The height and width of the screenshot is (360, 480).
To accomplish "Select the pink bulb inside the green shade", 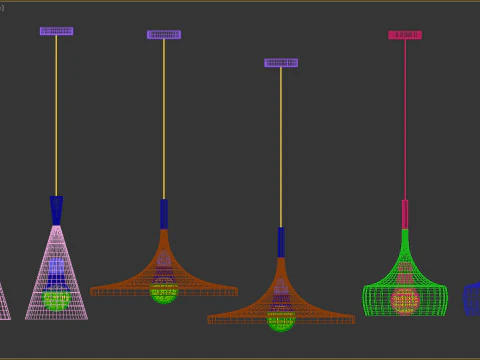I will coord(405,302).
